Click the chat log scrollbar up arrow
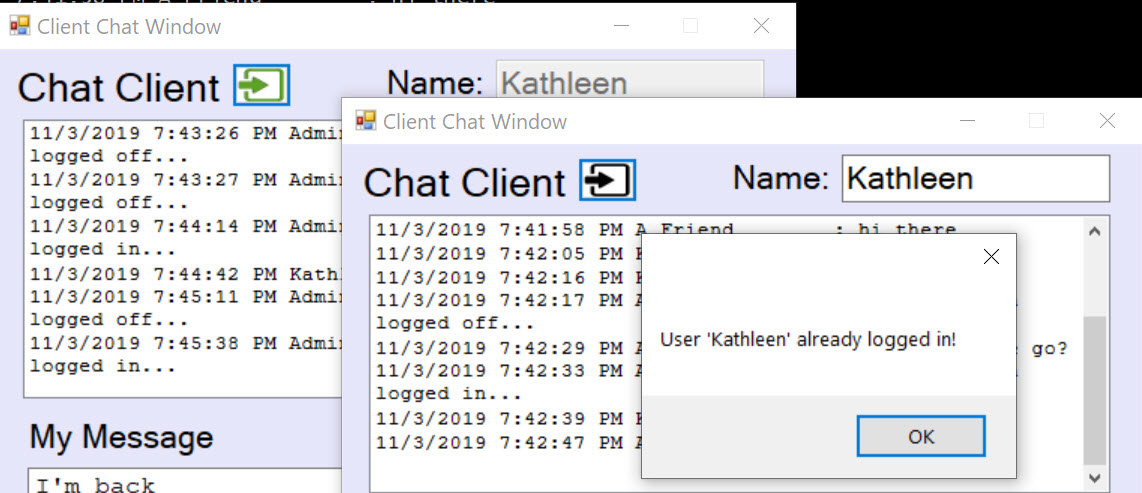Image resolution: width=1142 pixels, height=493 pixels. (x=1095, y=232)
